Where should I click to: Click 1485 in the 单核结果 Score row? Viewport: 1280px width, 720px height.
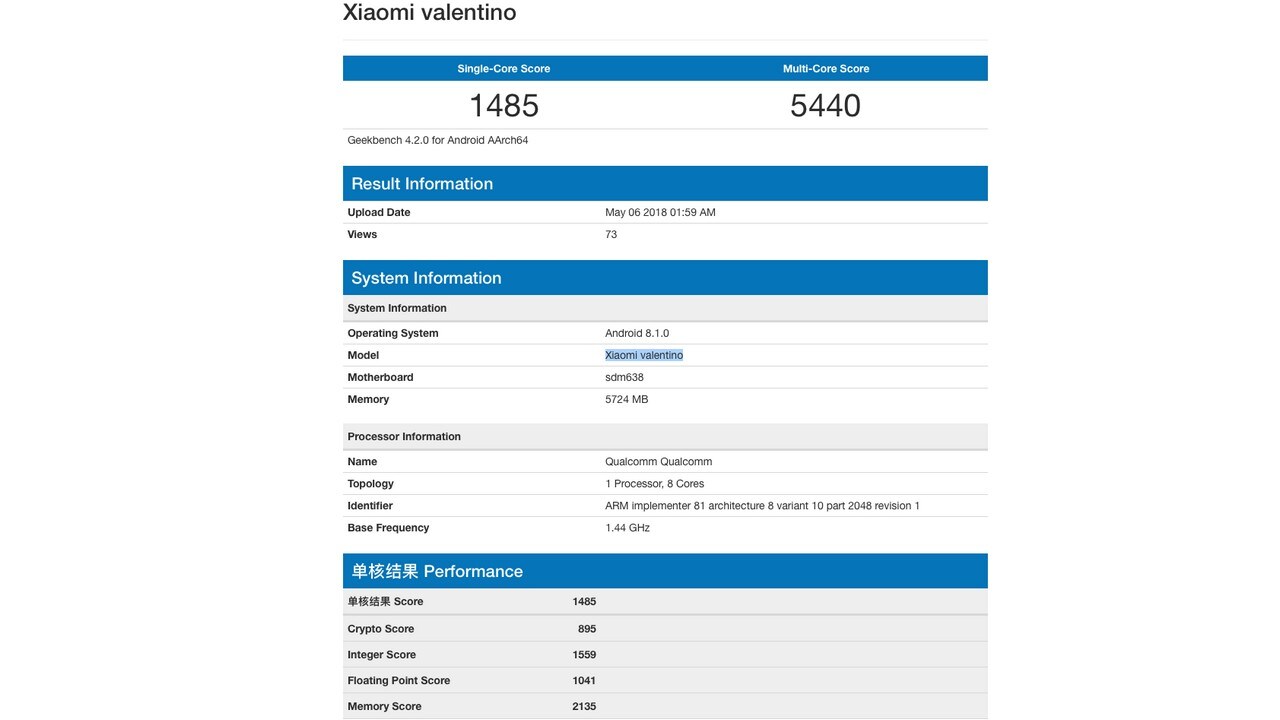coord(584,602)
